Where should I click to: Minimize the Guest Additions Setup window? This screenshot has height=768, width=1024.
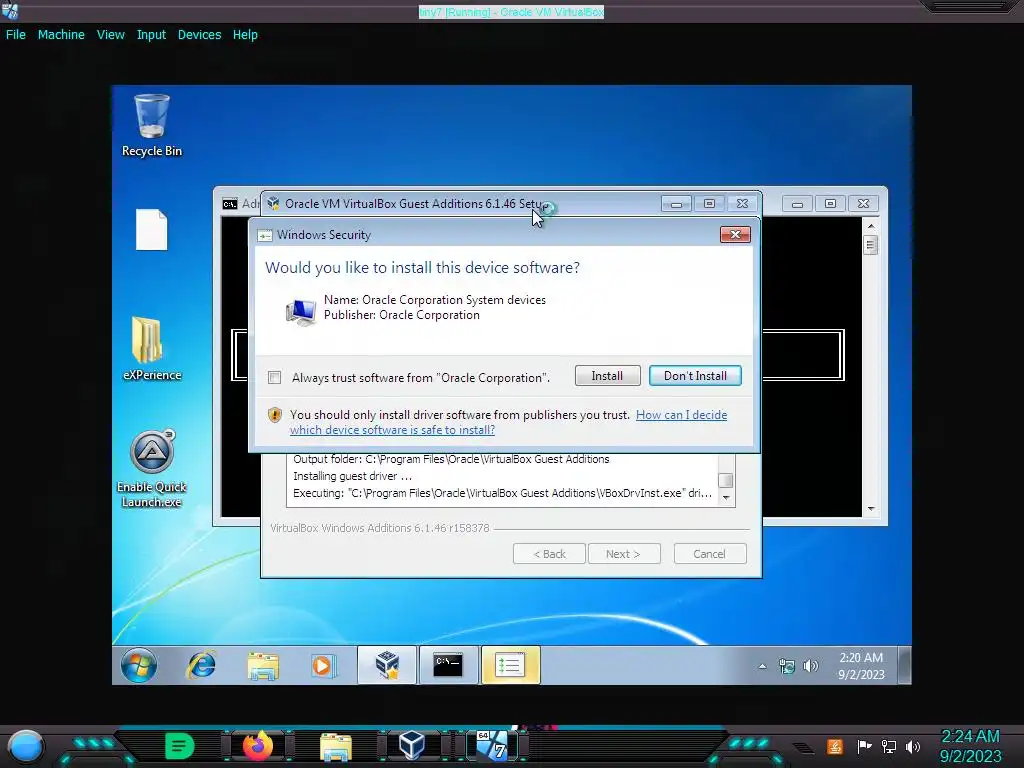tap(676, 204)
